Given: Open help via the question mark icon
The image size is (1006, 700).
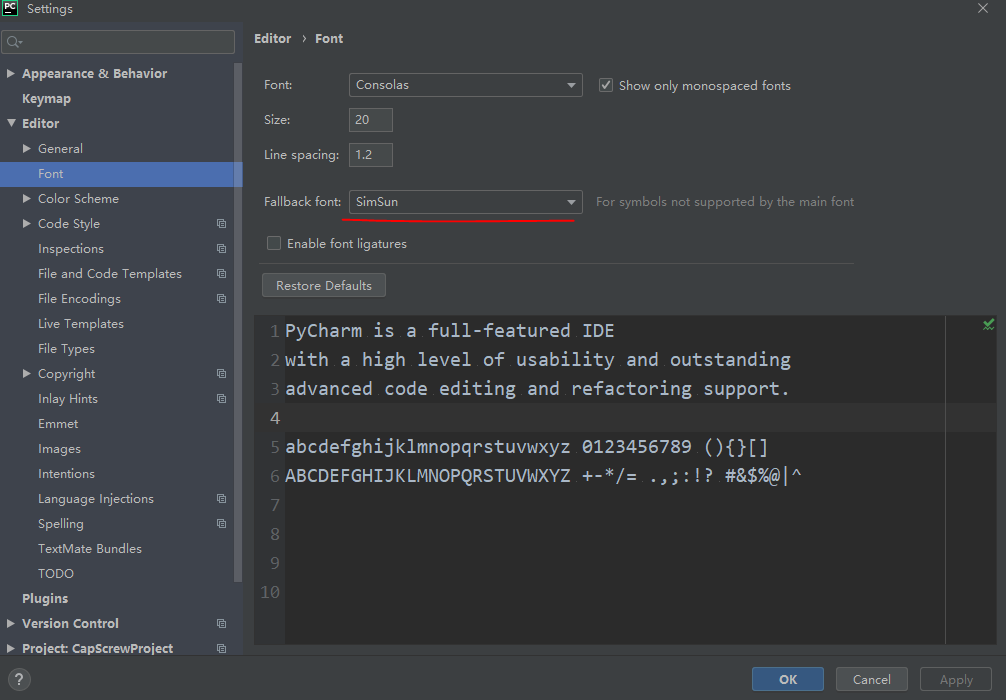Looking at the screenshot, I should [19, 679].
